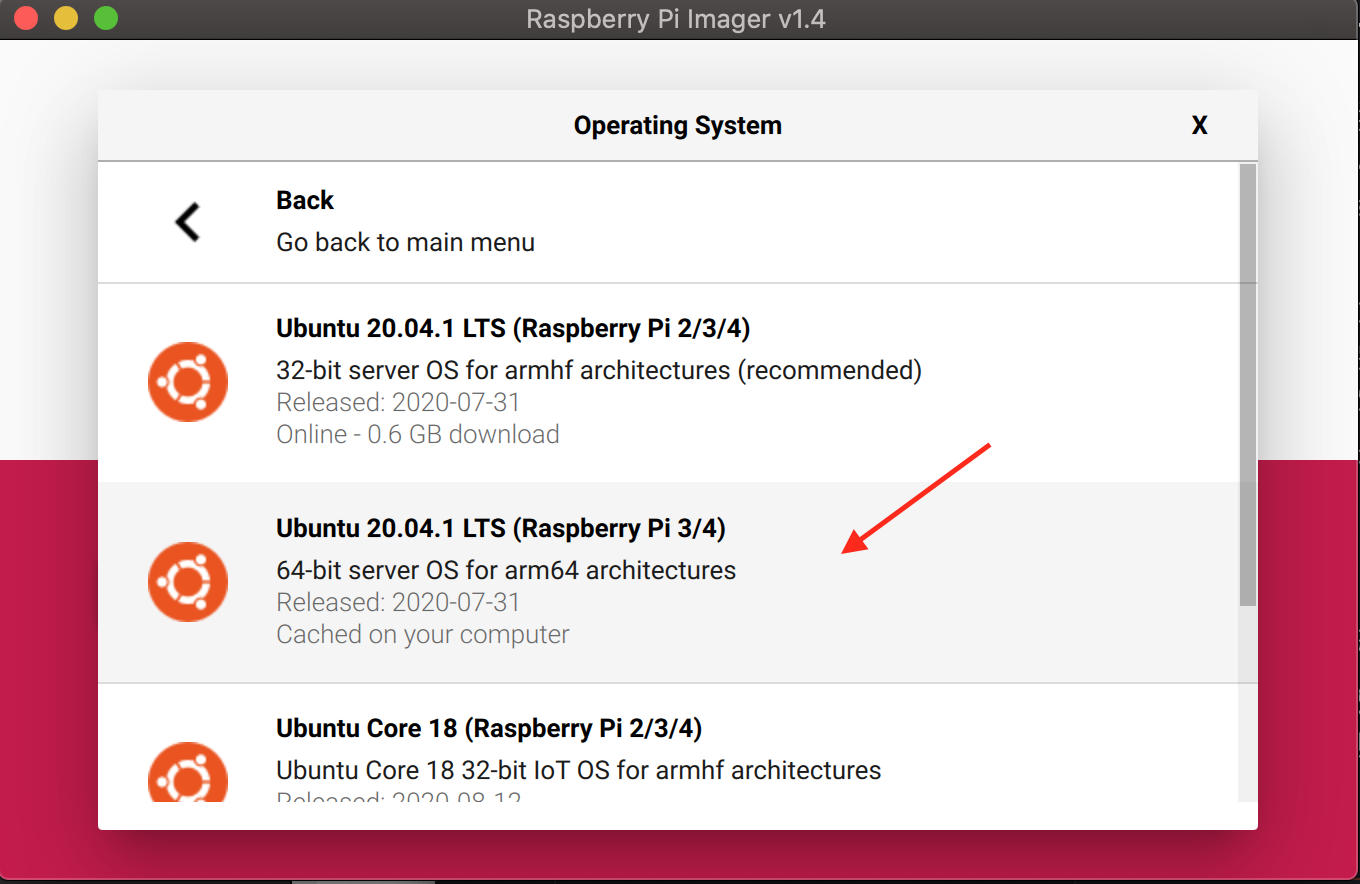Pick Ubuntu Core 18 (Raspberry Pi 2/3/4)
The width and height of the screenshot is (1360, 884).
pyautogui.click(x=668, y=743)
